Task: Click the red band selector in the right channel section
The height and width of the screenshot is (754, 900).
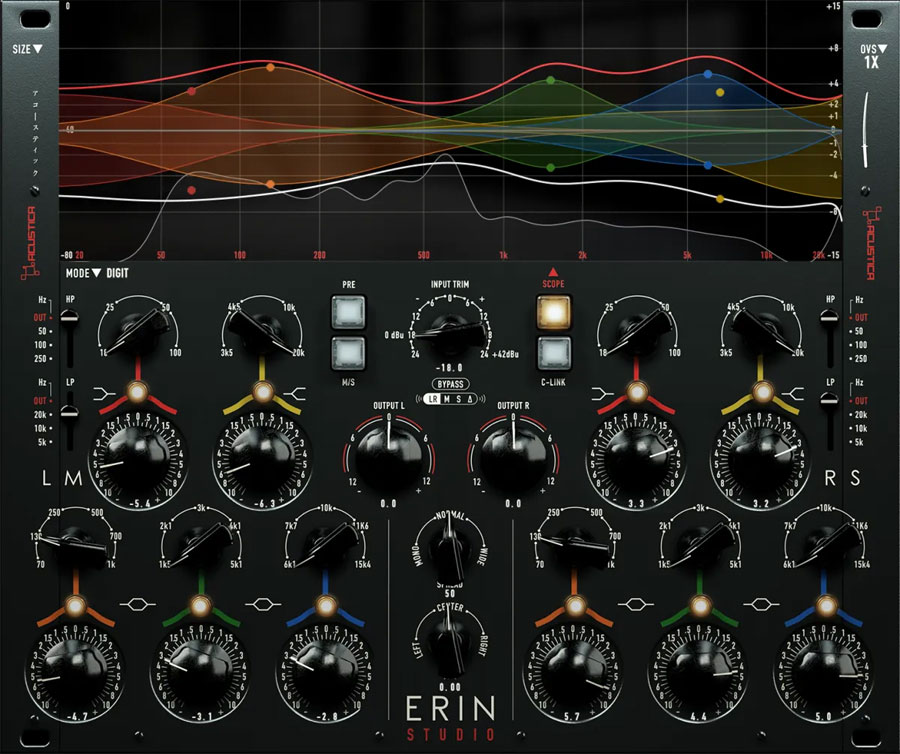Action: coord(638,393)
